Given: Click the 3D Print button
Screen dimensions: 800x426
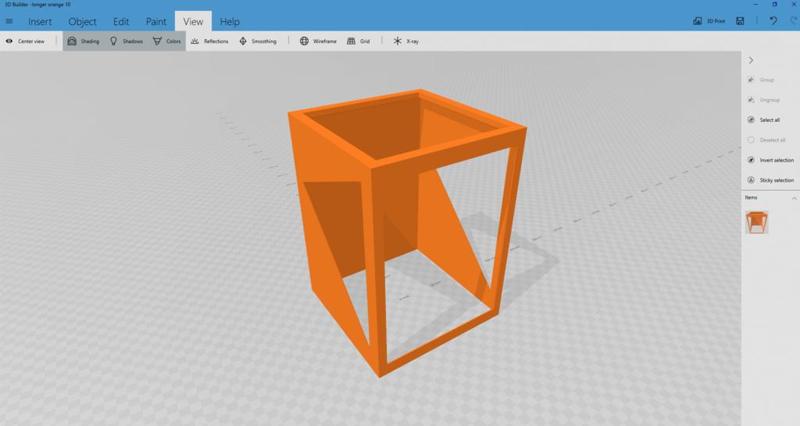Looking at the screenshot, I should pos(709,21).
